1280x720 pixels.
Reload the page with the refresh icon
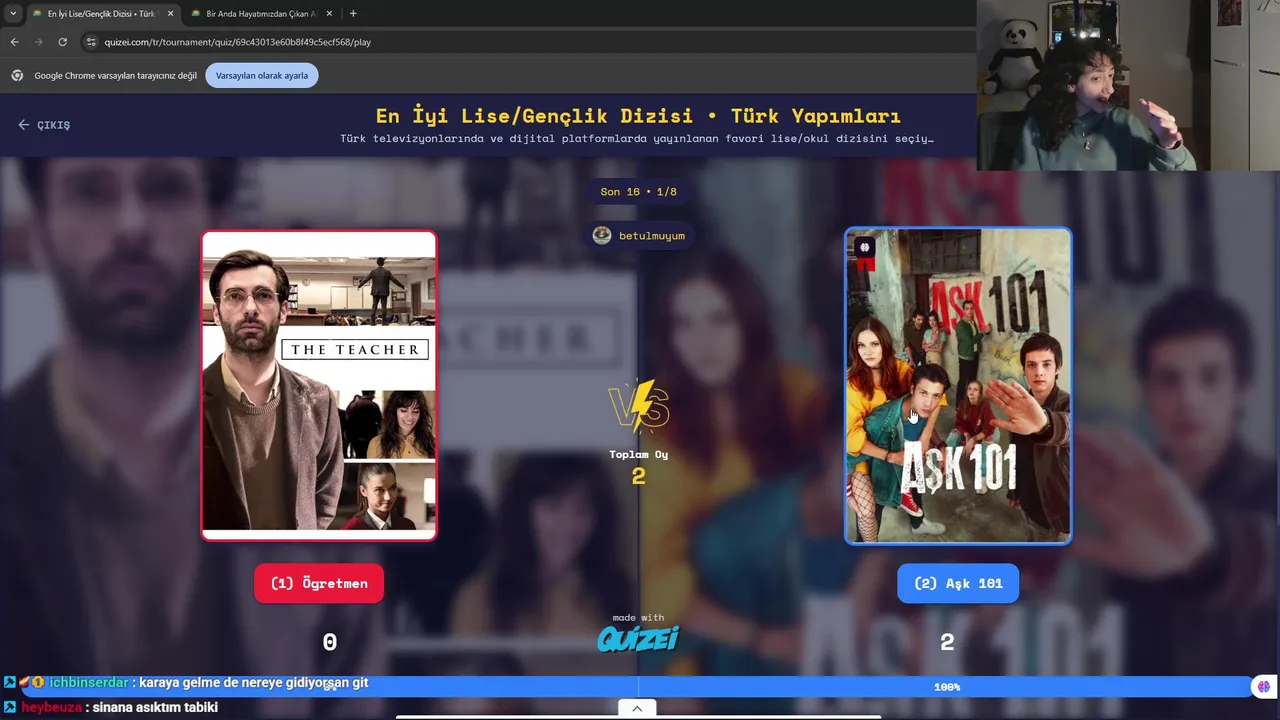pos(62,42)
